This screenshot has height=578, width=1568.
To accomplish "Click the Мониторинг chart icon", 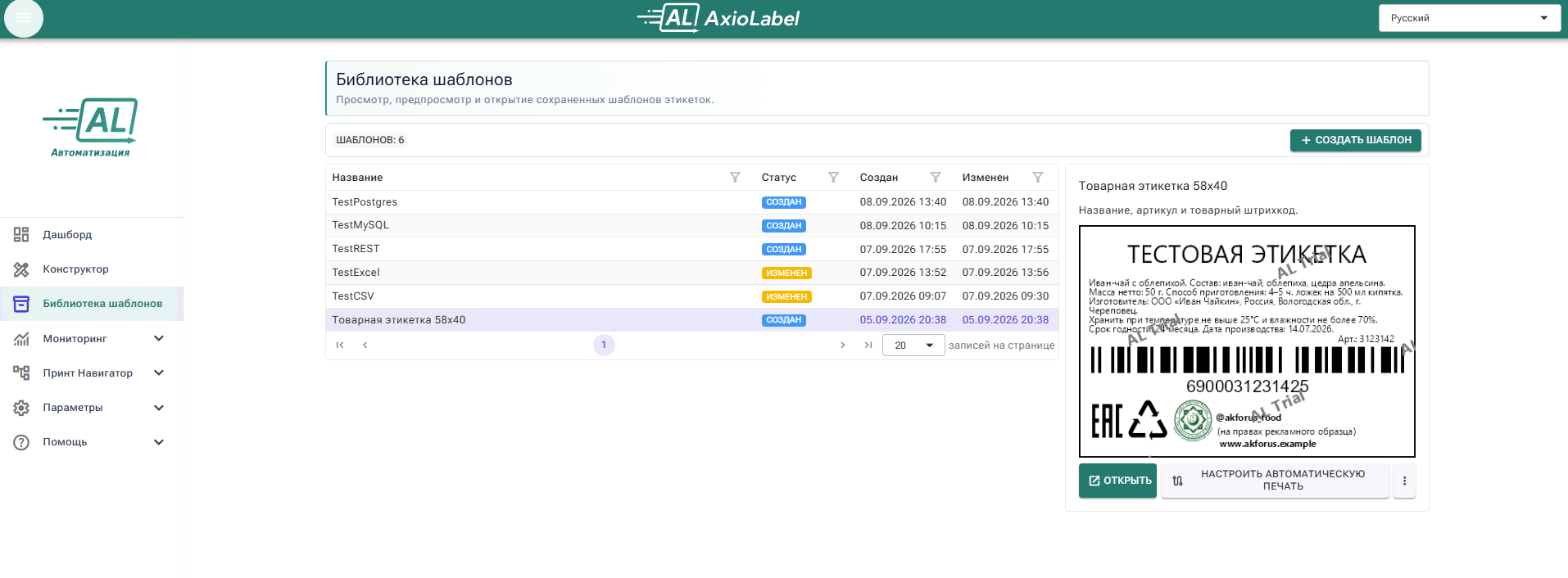I will 21,338.
